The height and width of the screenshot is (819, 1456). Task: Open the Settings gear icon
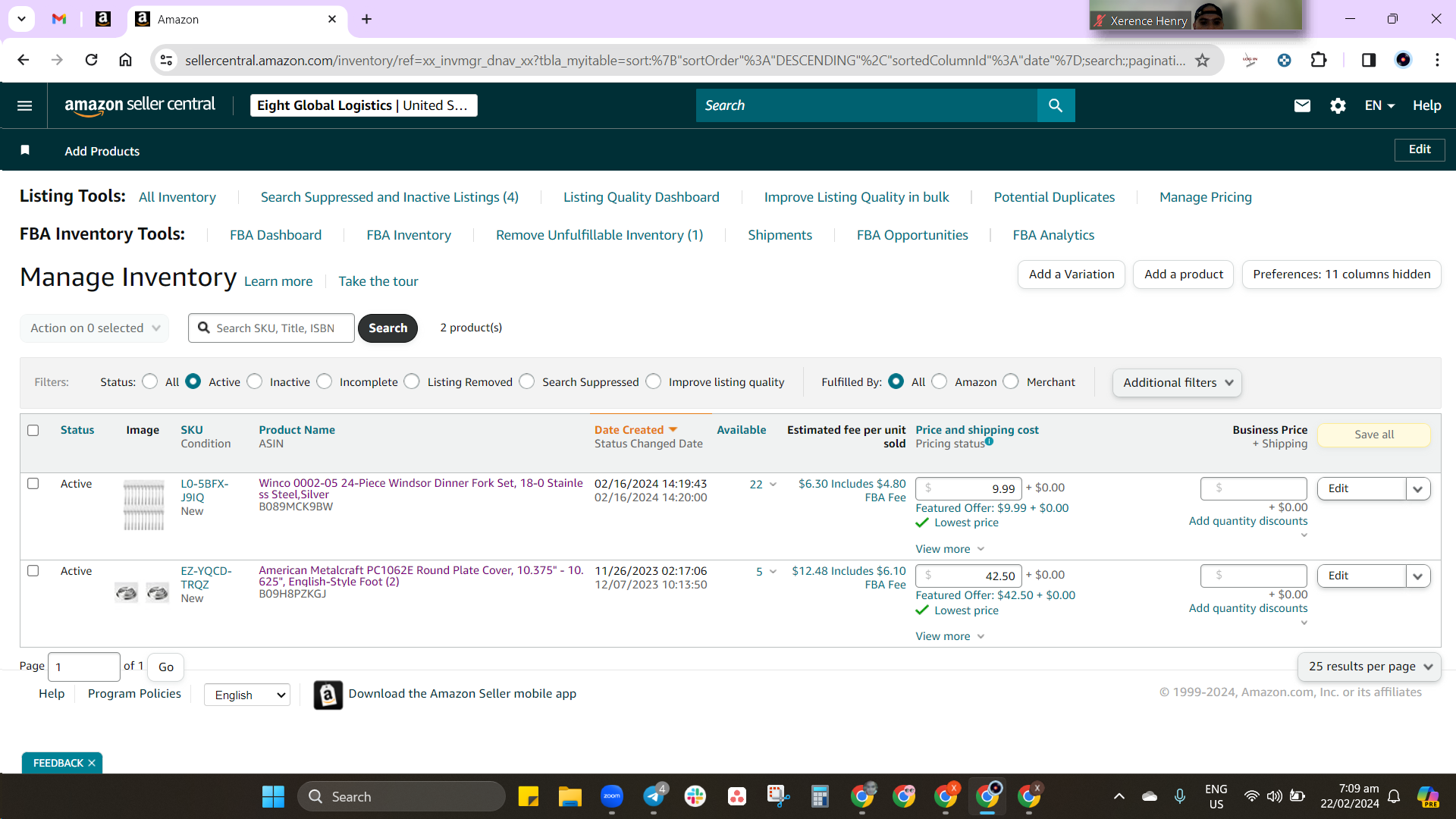click(1338, 105)
